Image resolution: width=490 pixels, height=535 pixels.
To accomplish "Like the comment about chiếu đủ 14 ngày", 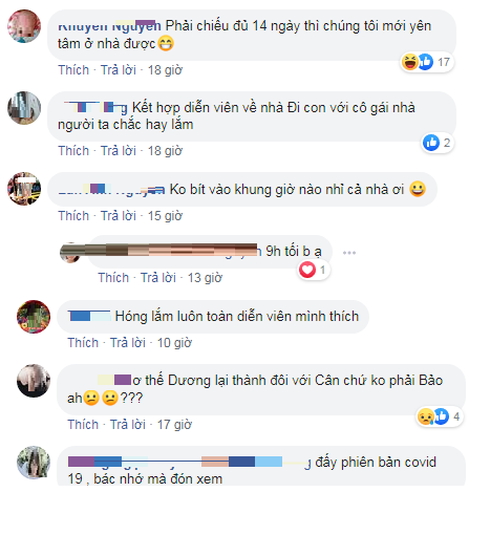I will 73,70.
